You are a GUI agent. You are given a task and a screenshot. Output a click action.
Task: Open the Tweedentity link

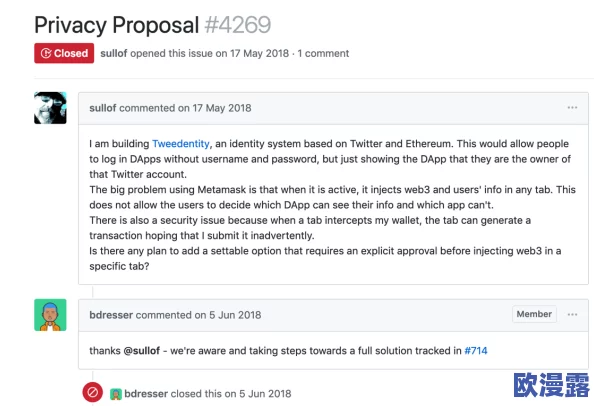(181, 144)
